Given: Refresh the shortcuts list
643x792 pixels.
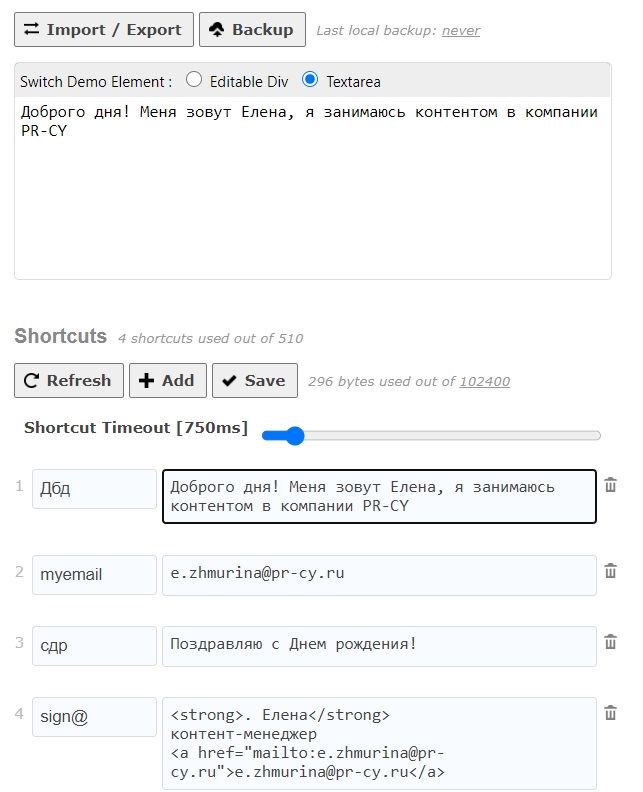Looking at the screenshot, I should 69,380.
